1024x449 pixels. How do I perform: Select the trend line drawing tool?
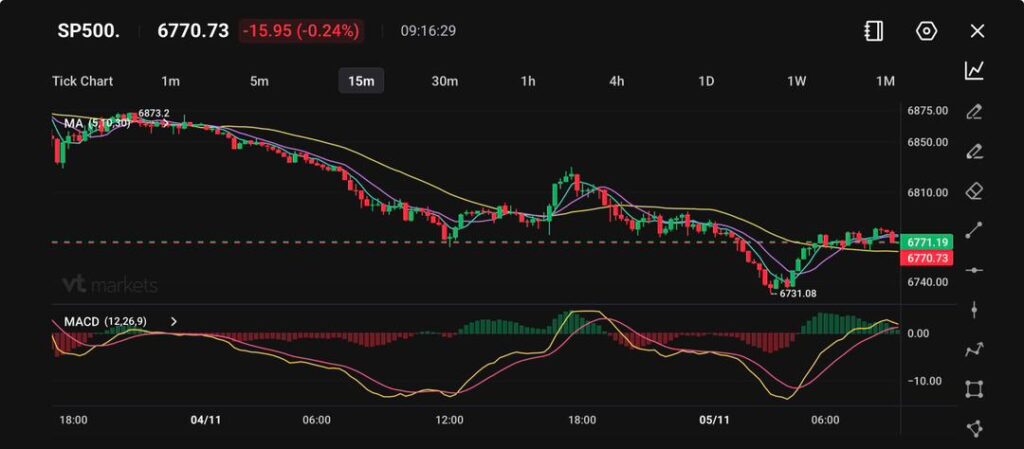[973, 230]
